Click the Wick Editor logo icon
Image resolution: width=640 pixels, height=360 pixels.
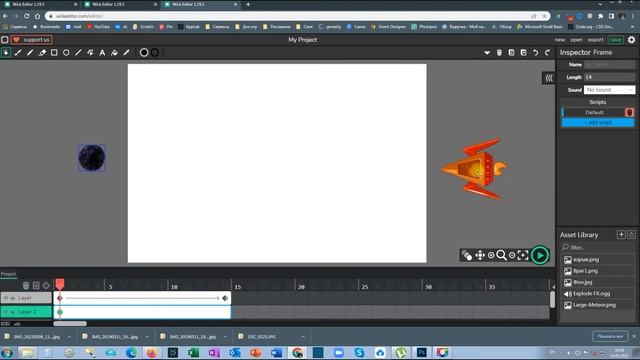(4, 40)
